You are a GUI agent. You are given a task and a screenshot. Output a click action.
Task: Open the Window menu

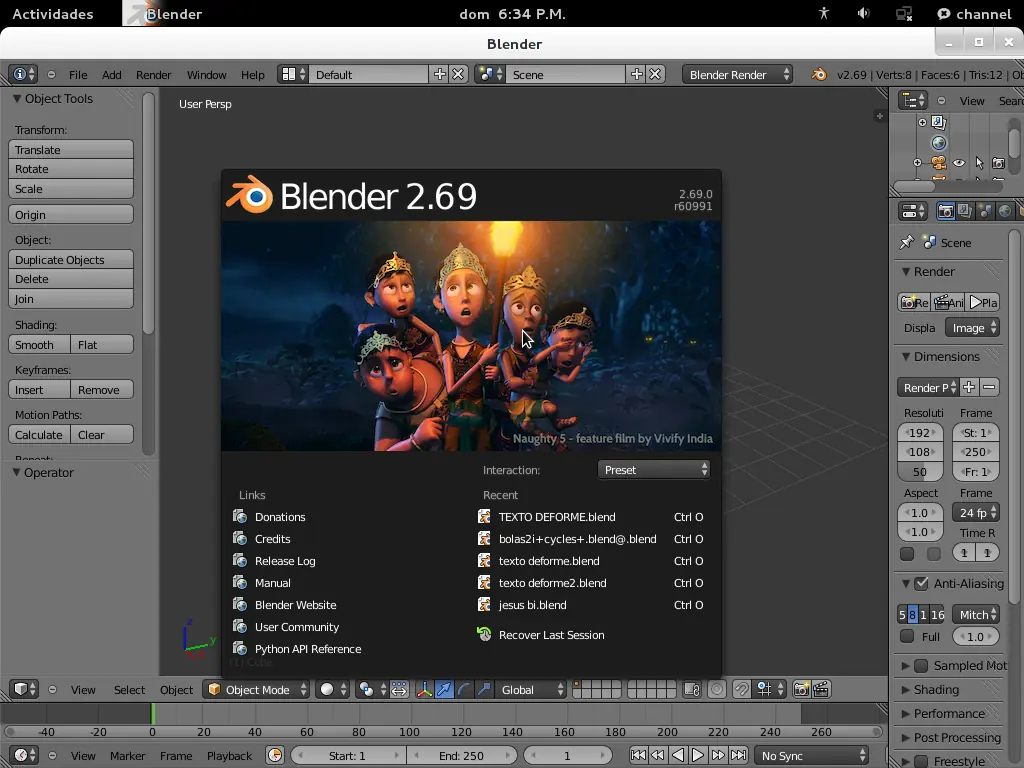(206, 74)
